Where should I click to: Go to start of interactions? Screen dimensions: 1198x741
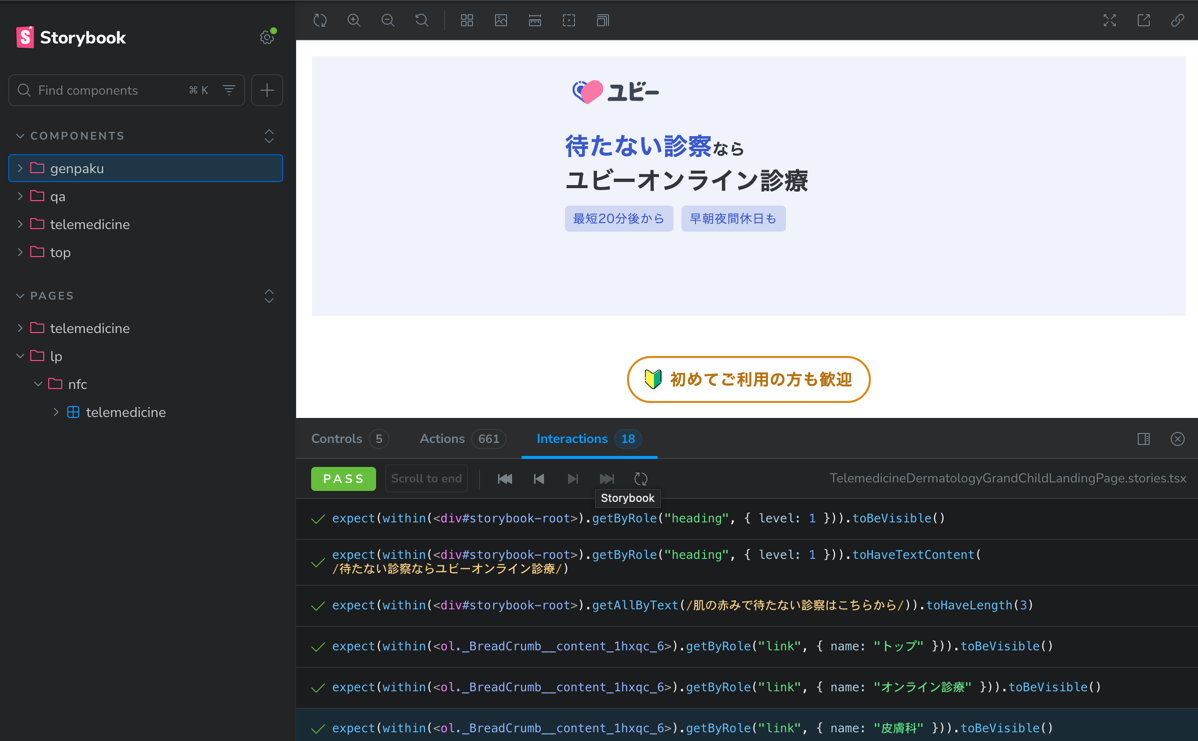(505, 478)
